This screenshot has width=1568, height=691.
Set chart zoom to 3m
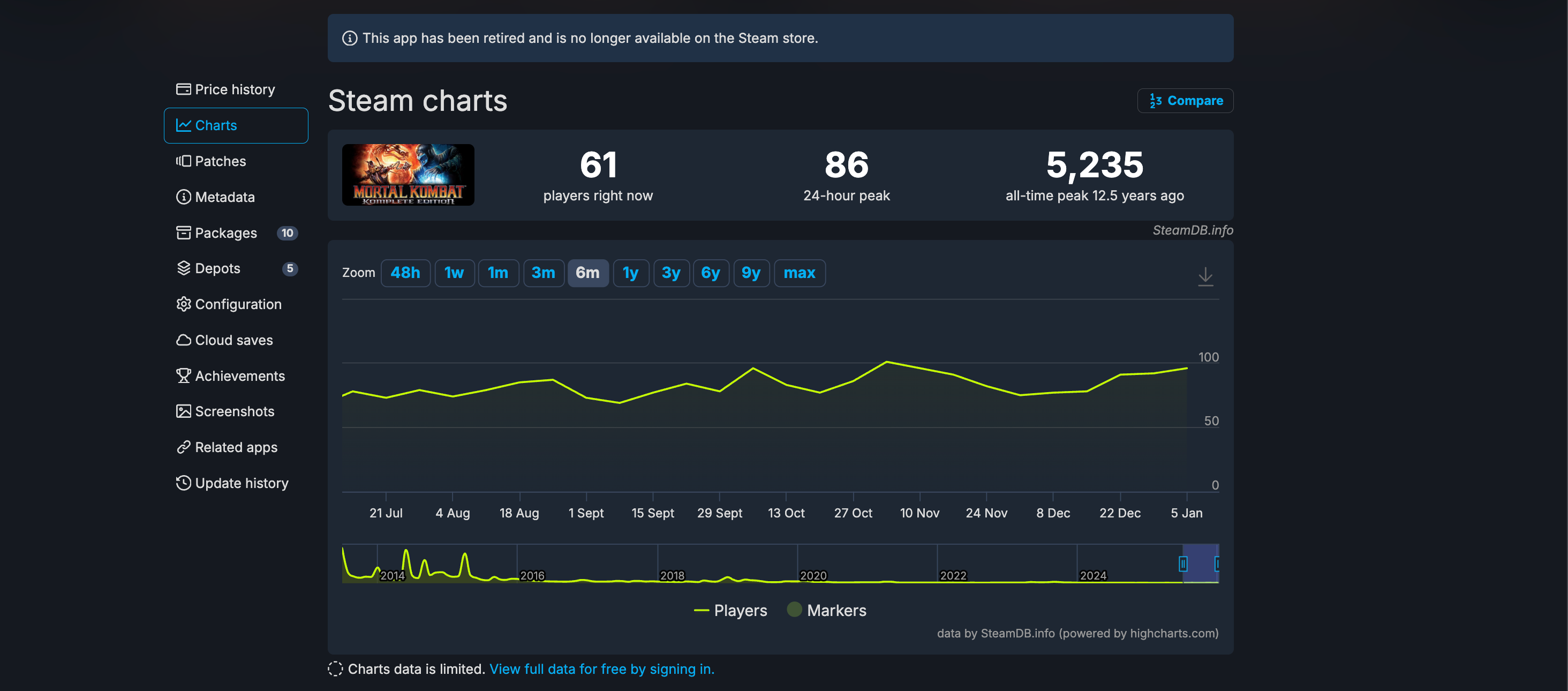[x=542, y=273]
